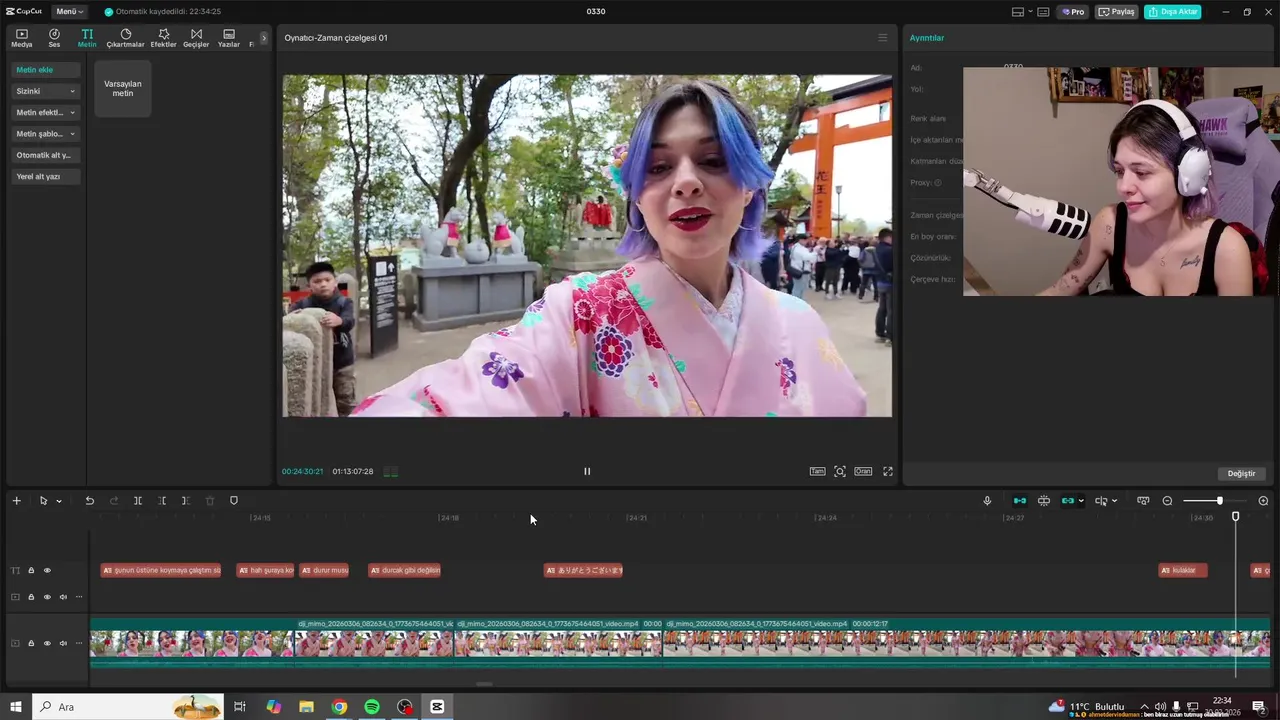The height and width of the screenshot is (720, 1280).
Task: Open the shortcuts keyboard icon in title bar
Action: coord(1043,12)
